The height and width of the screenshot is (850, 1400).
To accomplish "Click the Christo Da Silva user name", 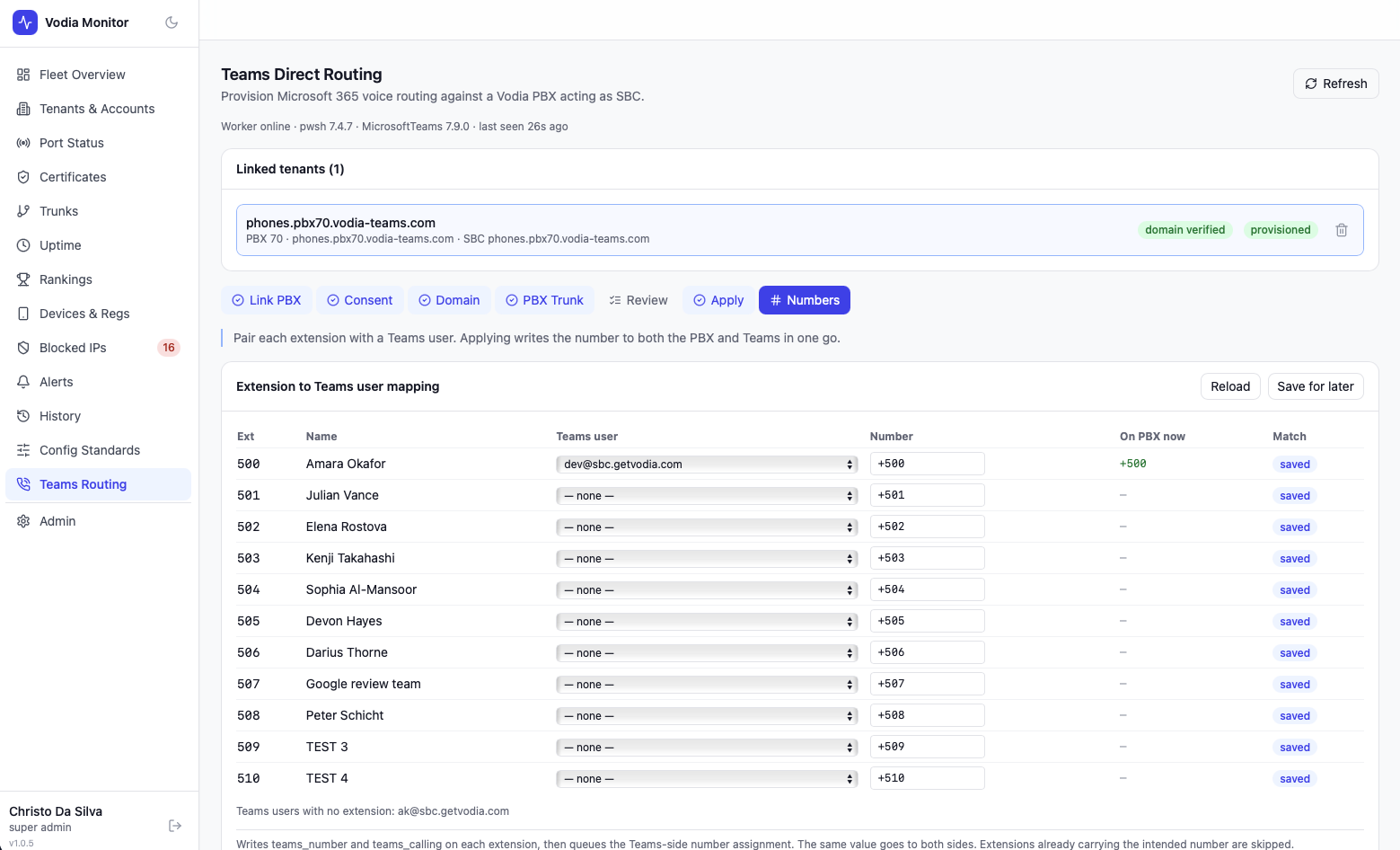I will (56, 811).
